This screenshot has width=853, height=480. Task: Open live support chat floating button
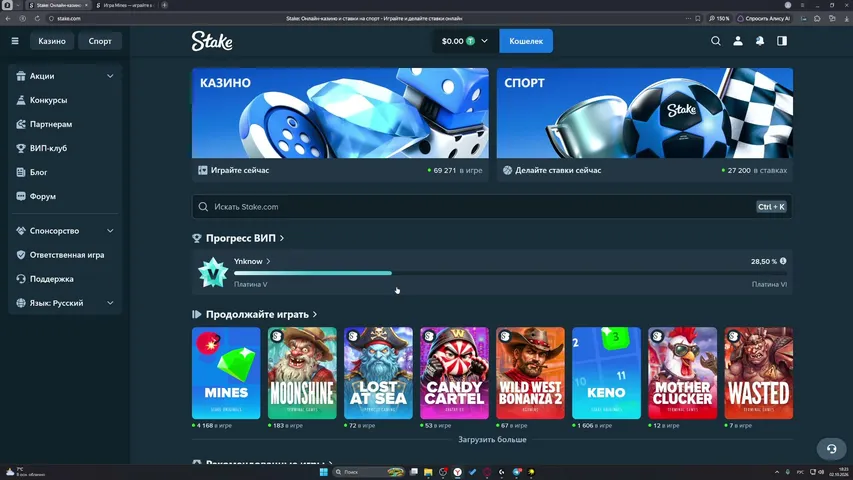tap(831, 449)
